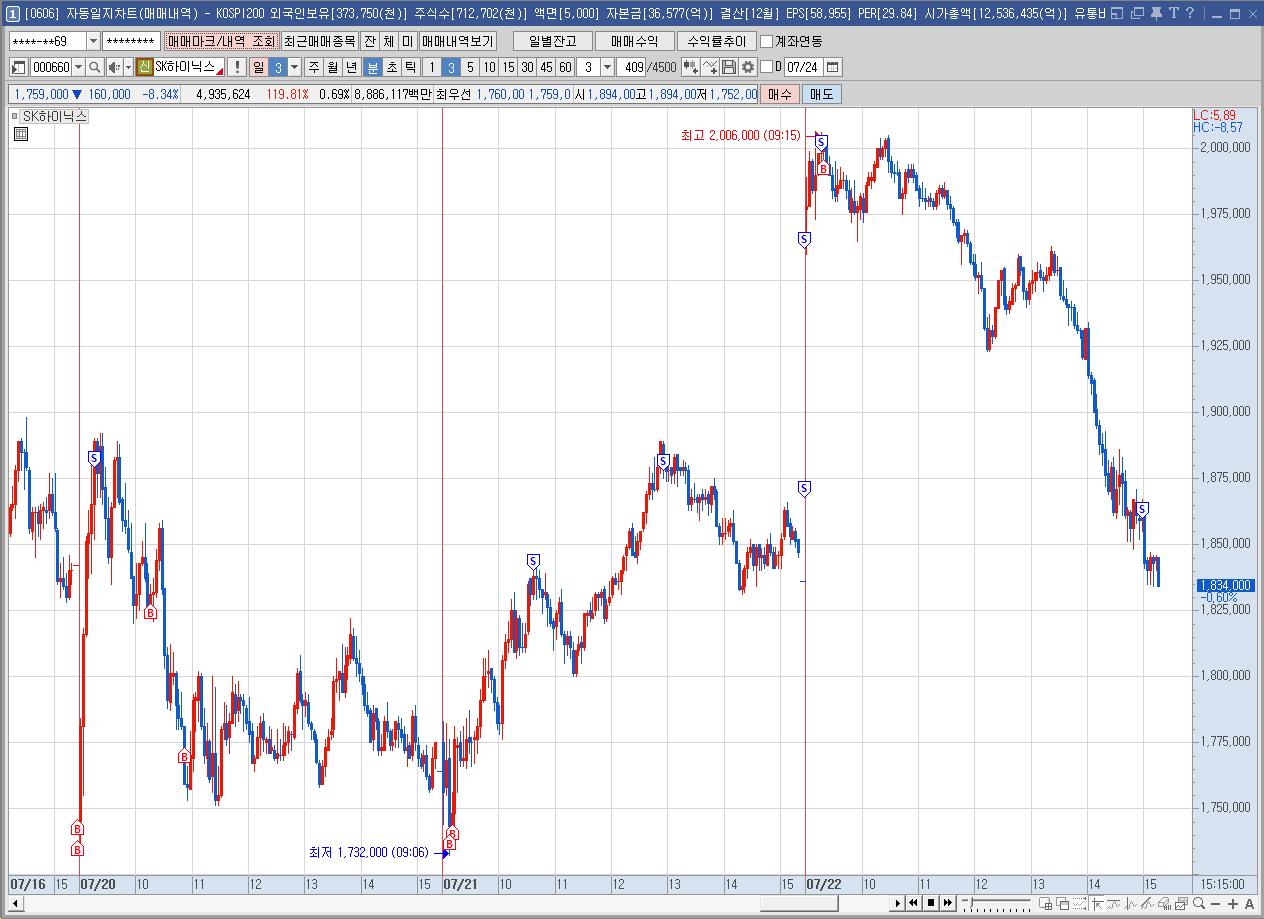Select the 년 (yearly) period toggle
The width and height of the screenshot is (1264, 919).
351,67
